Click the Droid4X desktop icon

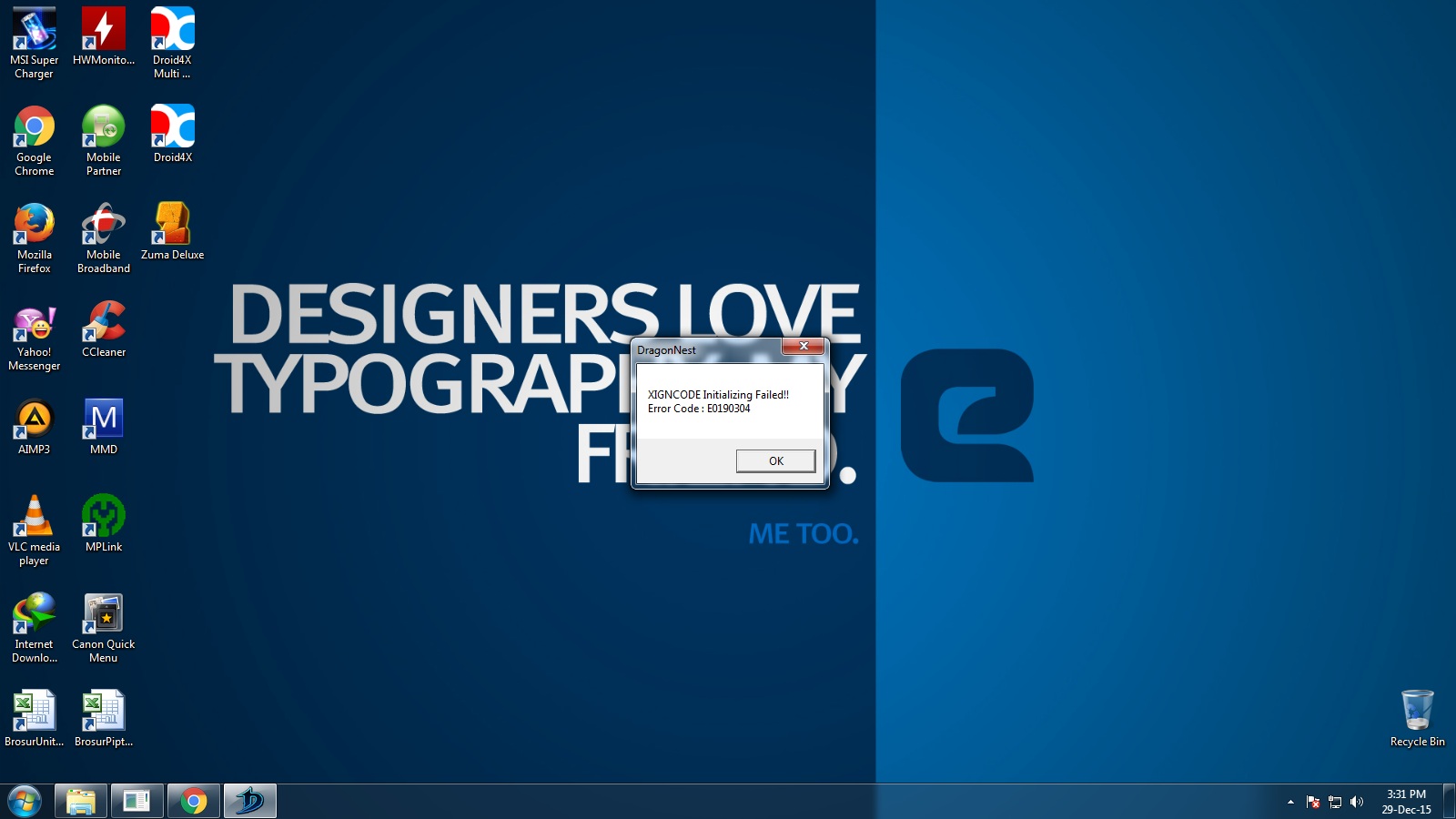click(172, 134)
